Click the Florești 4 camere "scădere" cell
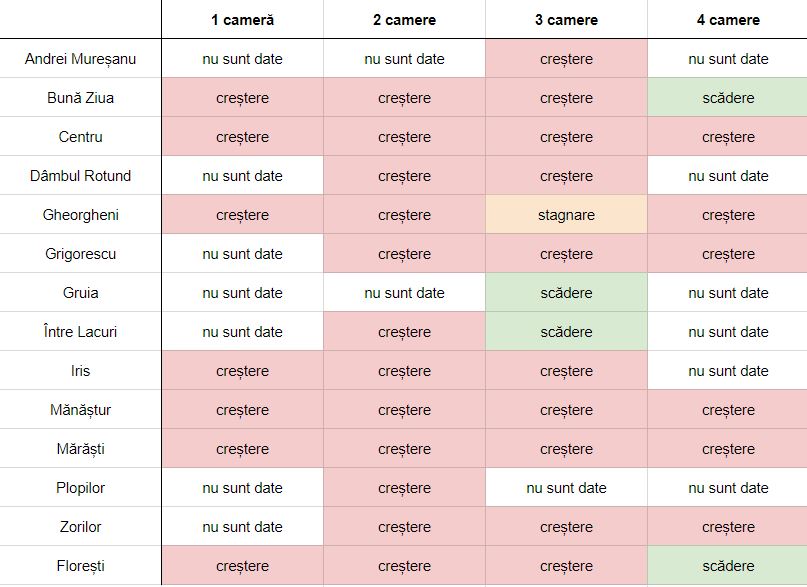Viewport: 807px width, 587px height. pyautogui.click(x=728, y=566)
